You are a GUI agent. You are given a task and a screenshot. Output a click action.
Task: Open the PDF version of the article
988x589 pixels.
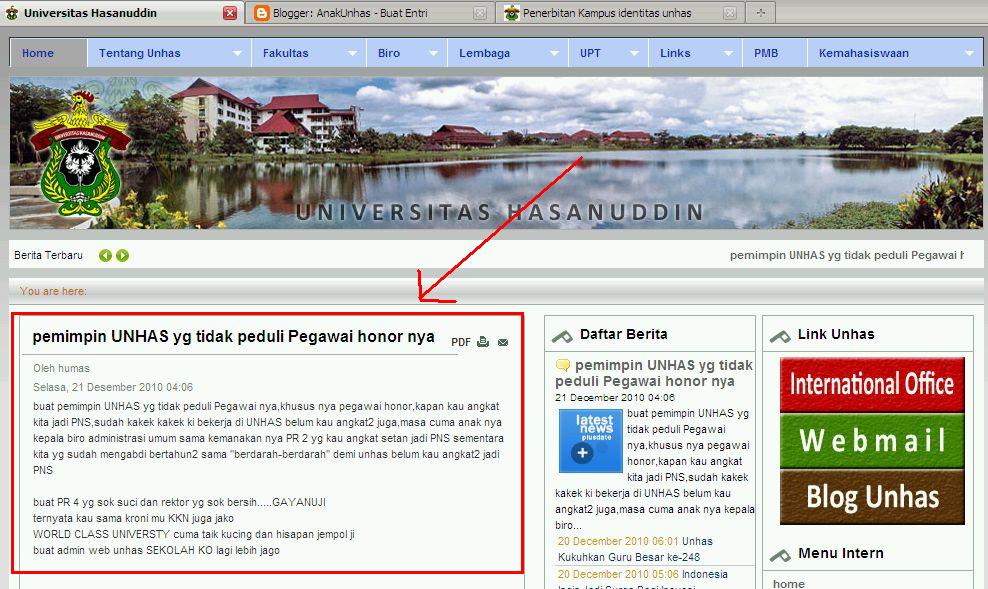[461, 342]
